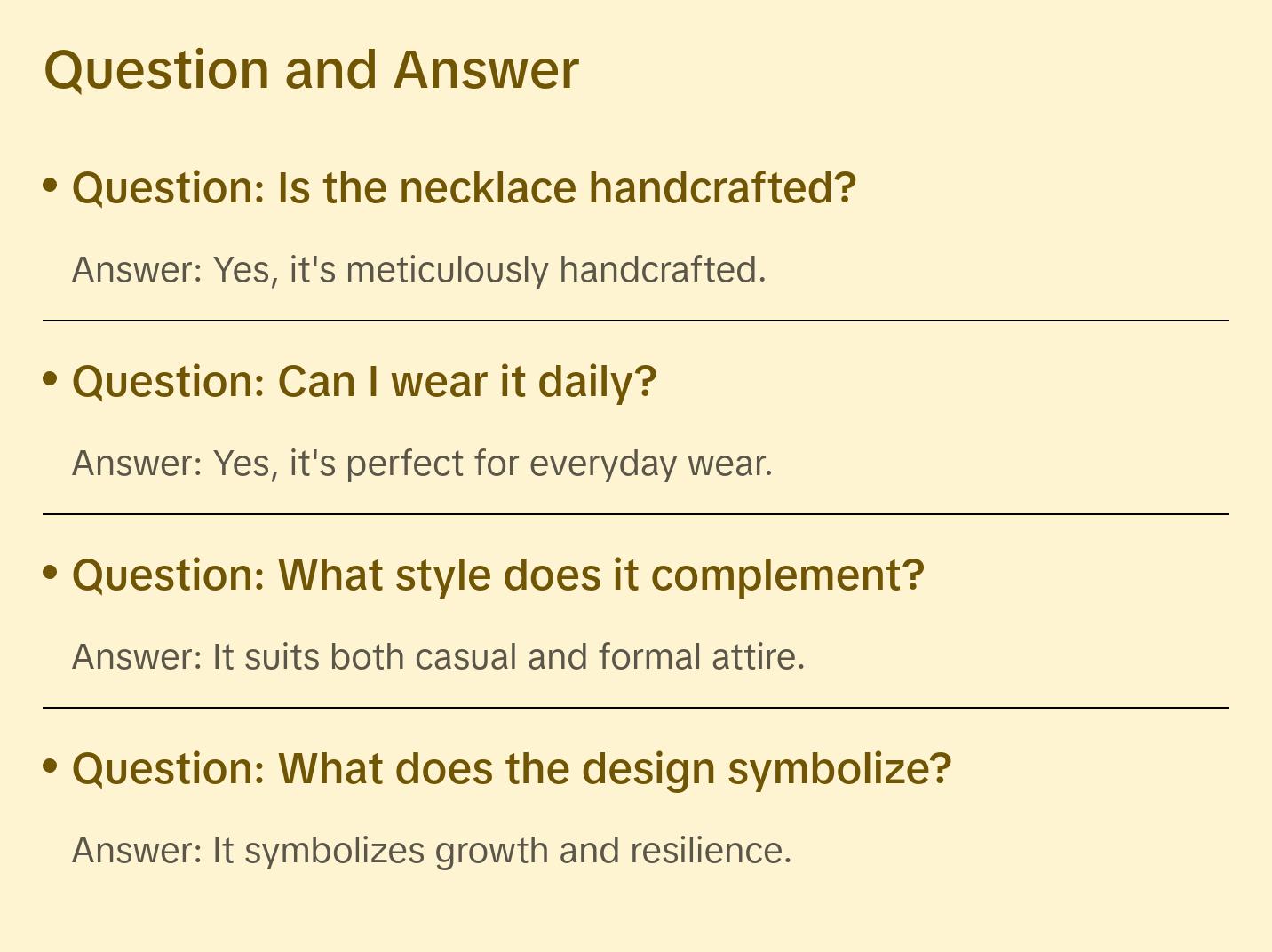Select the answer about casual and formal attire
Viewport: 1272px width, 952px height.
tap(438, 657)
